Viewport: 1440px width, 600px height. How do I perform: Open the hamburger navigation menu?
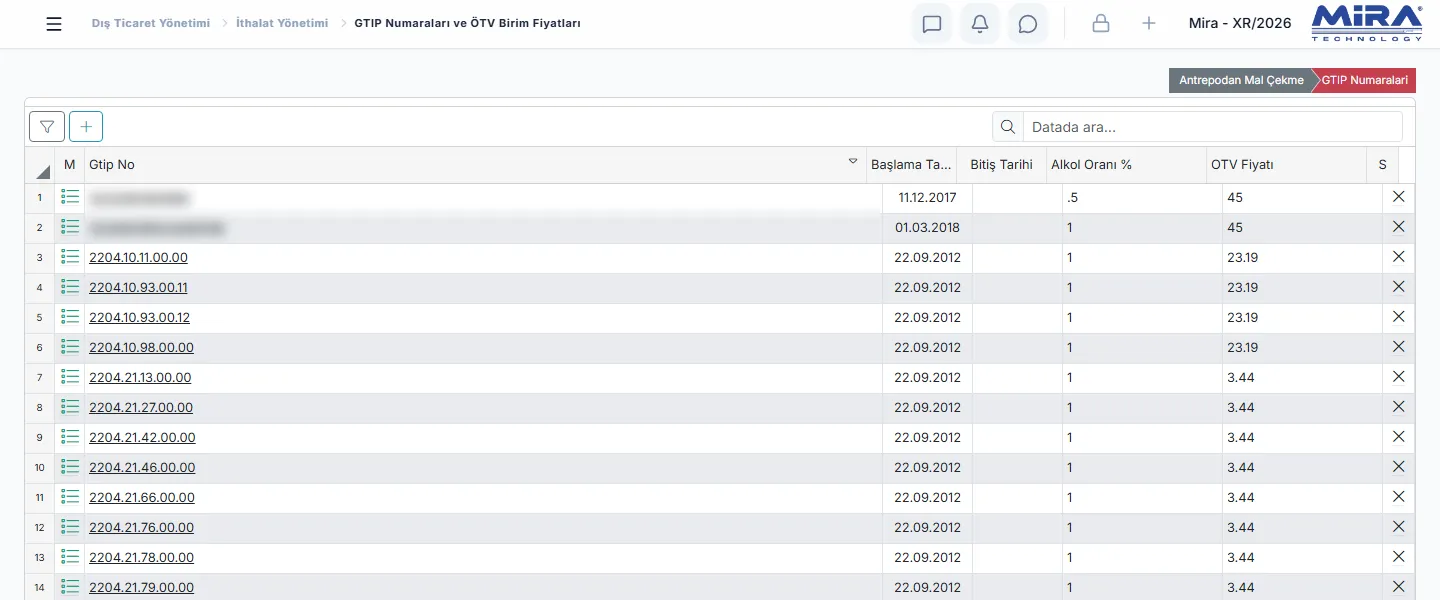[x=54, y=24]
